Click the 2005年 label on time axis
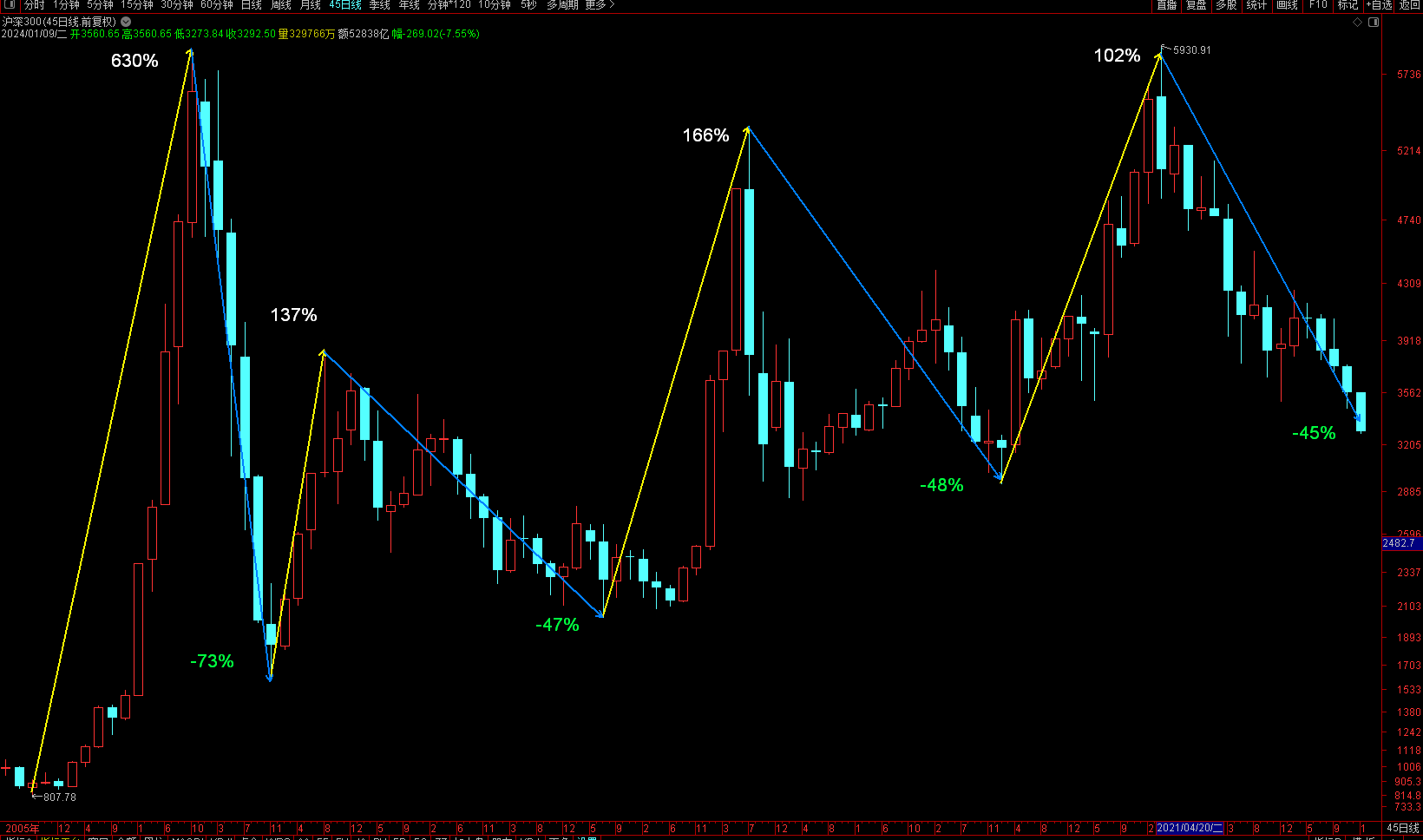 pos(22,829)
